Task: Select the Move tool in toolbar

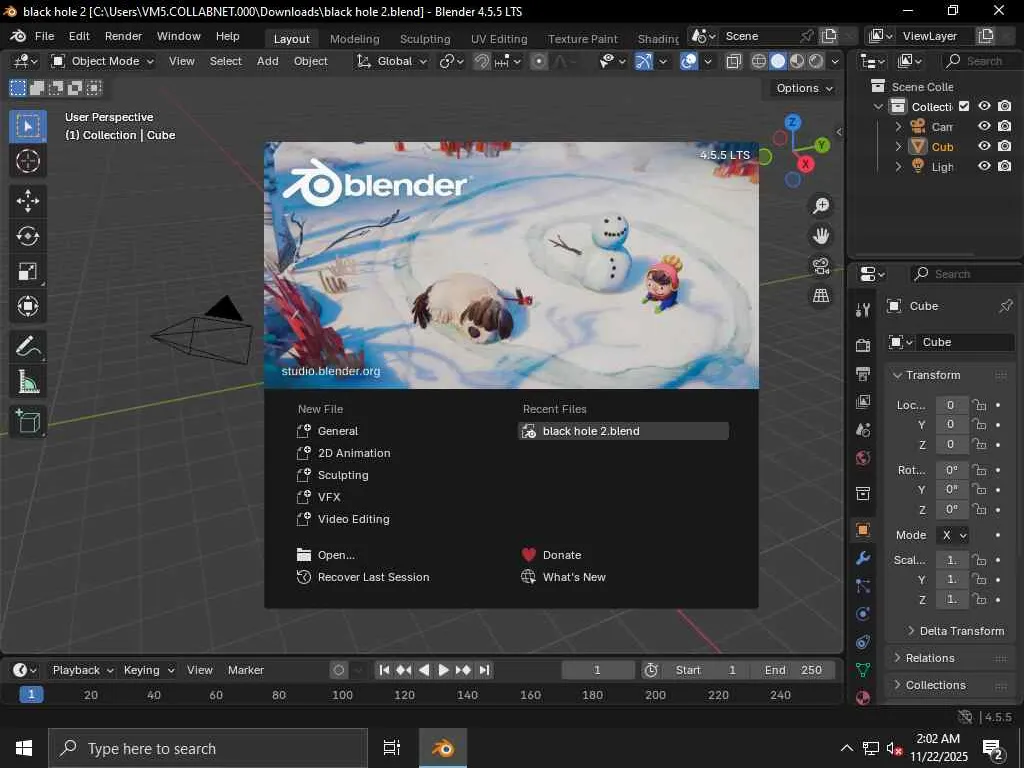Action: (28, 200)
